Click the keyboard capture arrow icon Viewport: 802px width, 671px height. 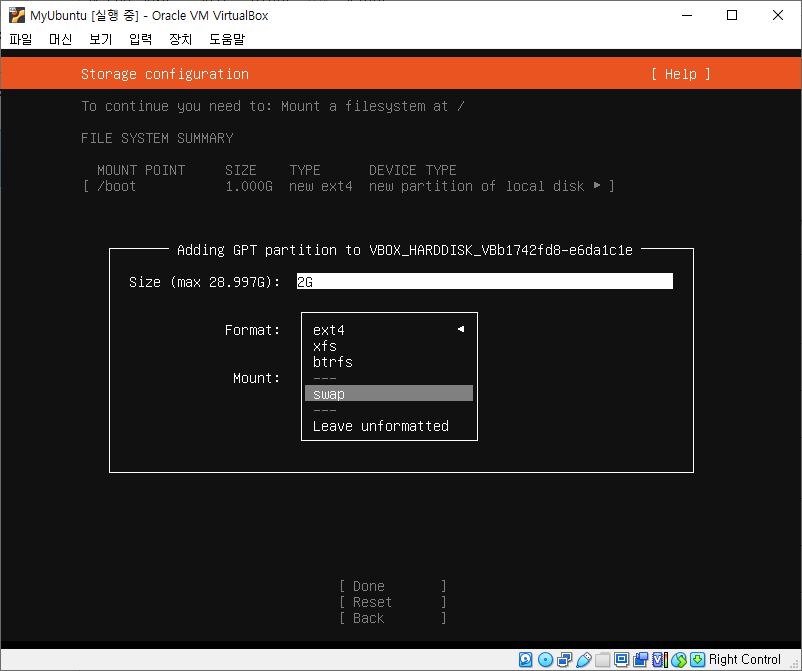(x=697, y=659)
